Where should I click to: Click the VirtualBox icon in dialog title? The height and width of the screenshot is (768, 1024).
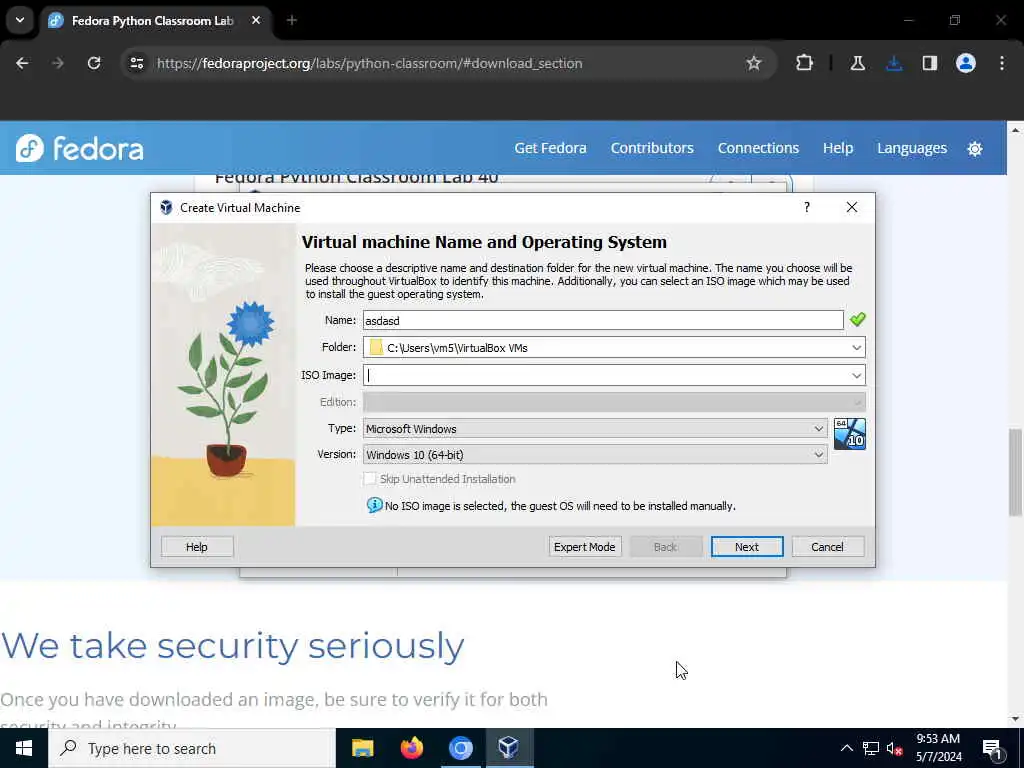pyautogui.click(x=166, y=208)
